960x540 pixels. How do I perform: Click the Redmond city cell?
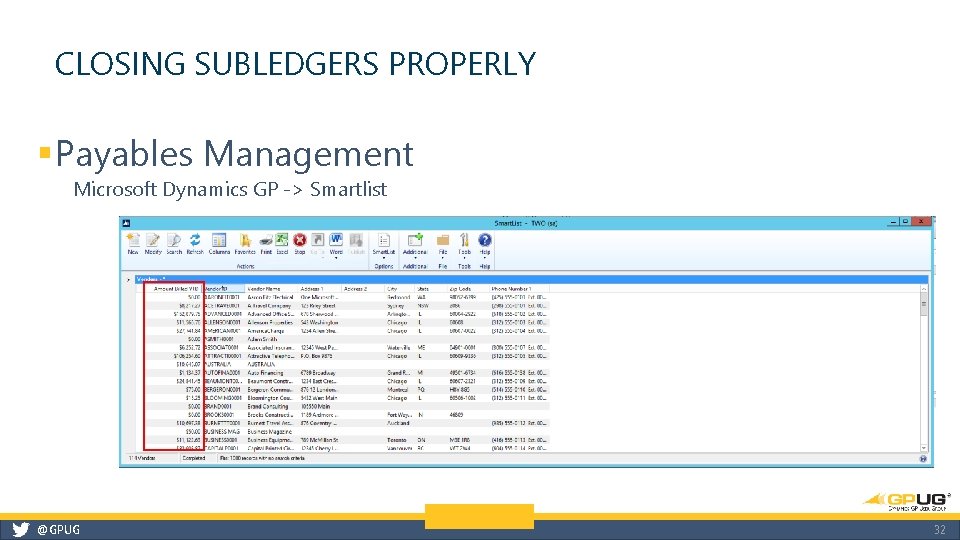tap(399, 297)
